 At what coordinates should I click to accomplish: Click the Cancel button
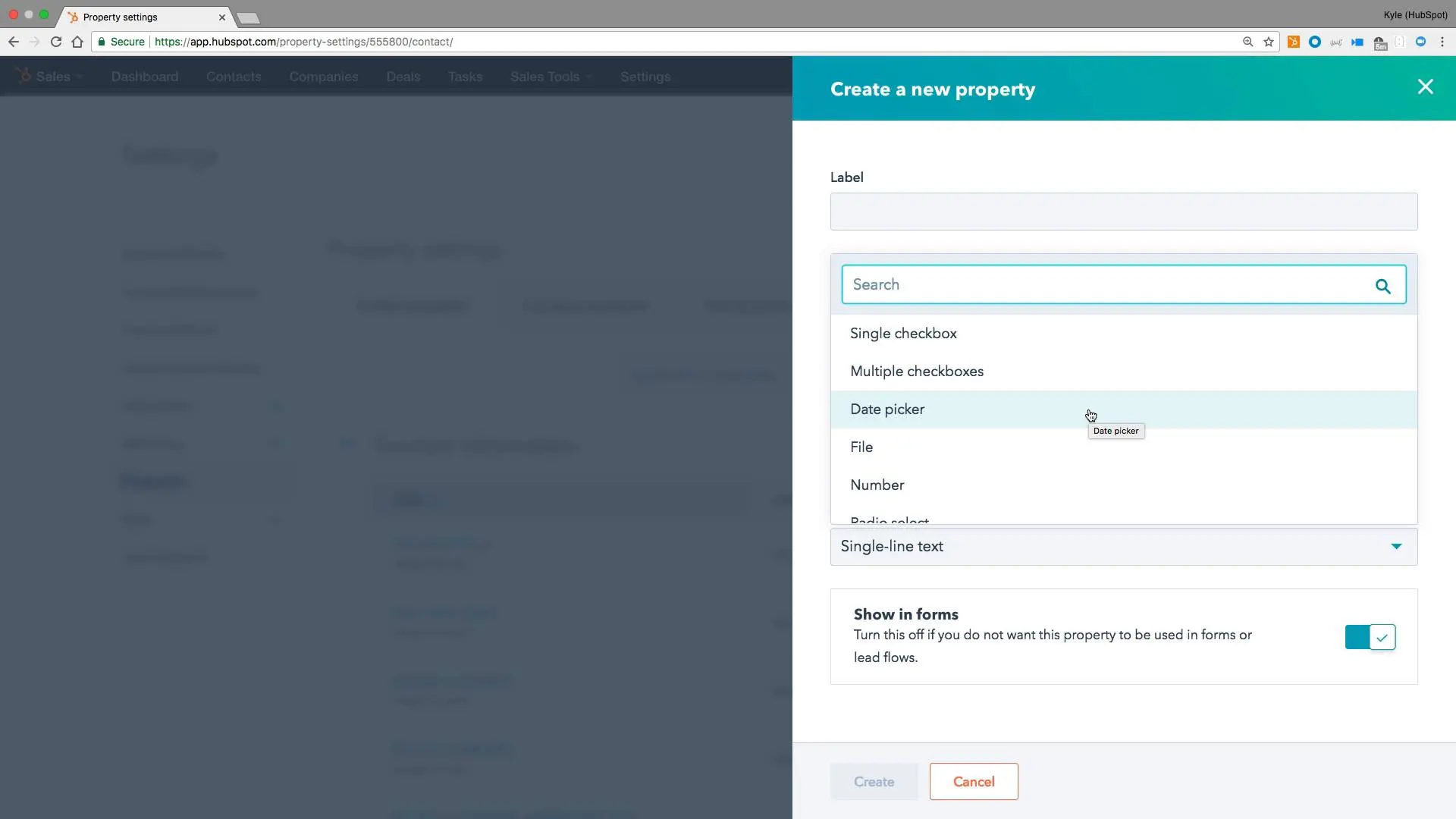(974, 781)
